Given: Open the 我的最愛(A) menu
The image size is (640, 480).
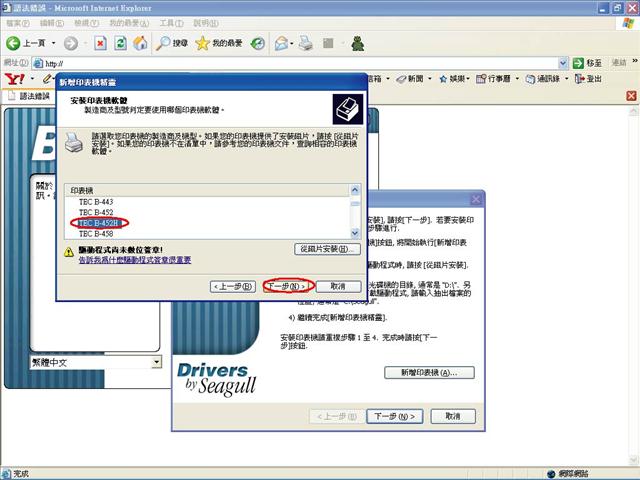Looking at the screenshot, I should 129,23.
